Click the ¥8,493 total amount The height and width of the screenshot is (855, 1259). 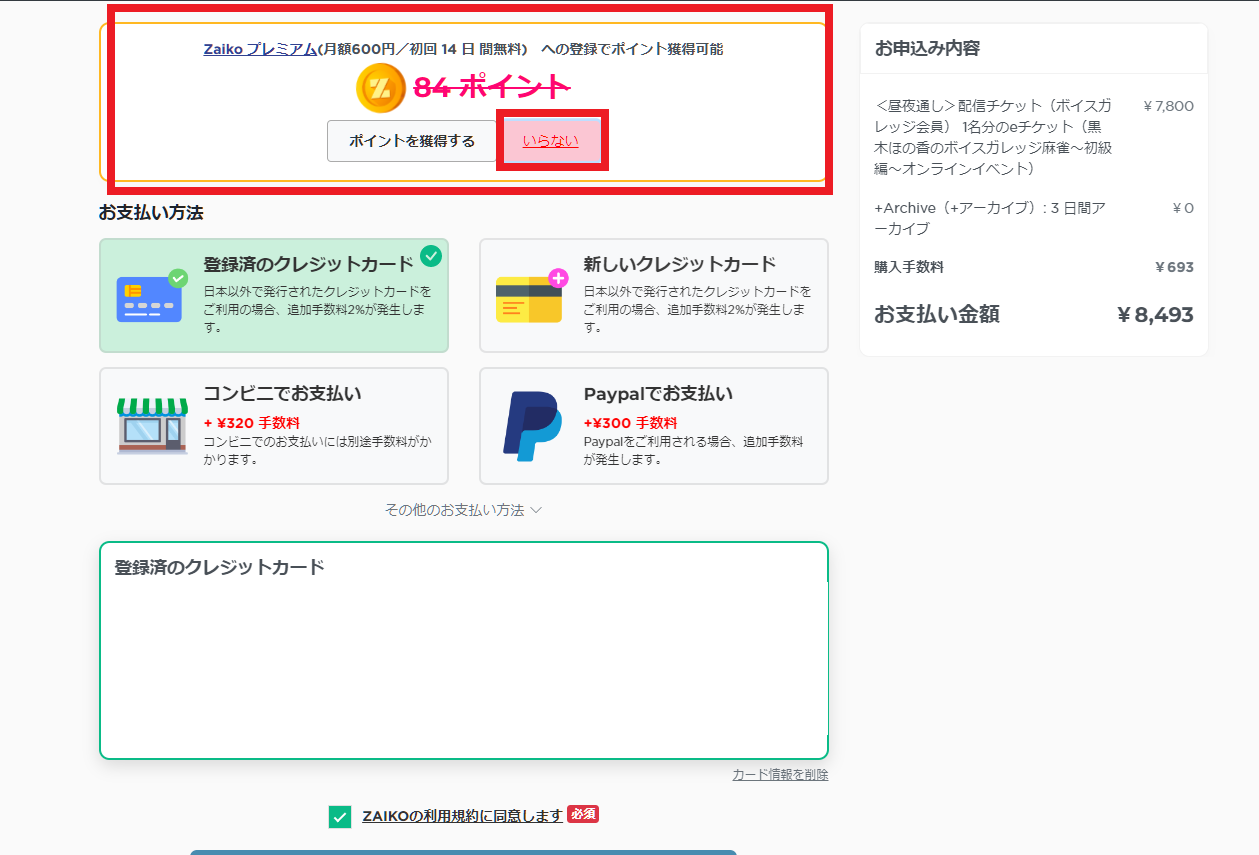tap(1155, 315)
